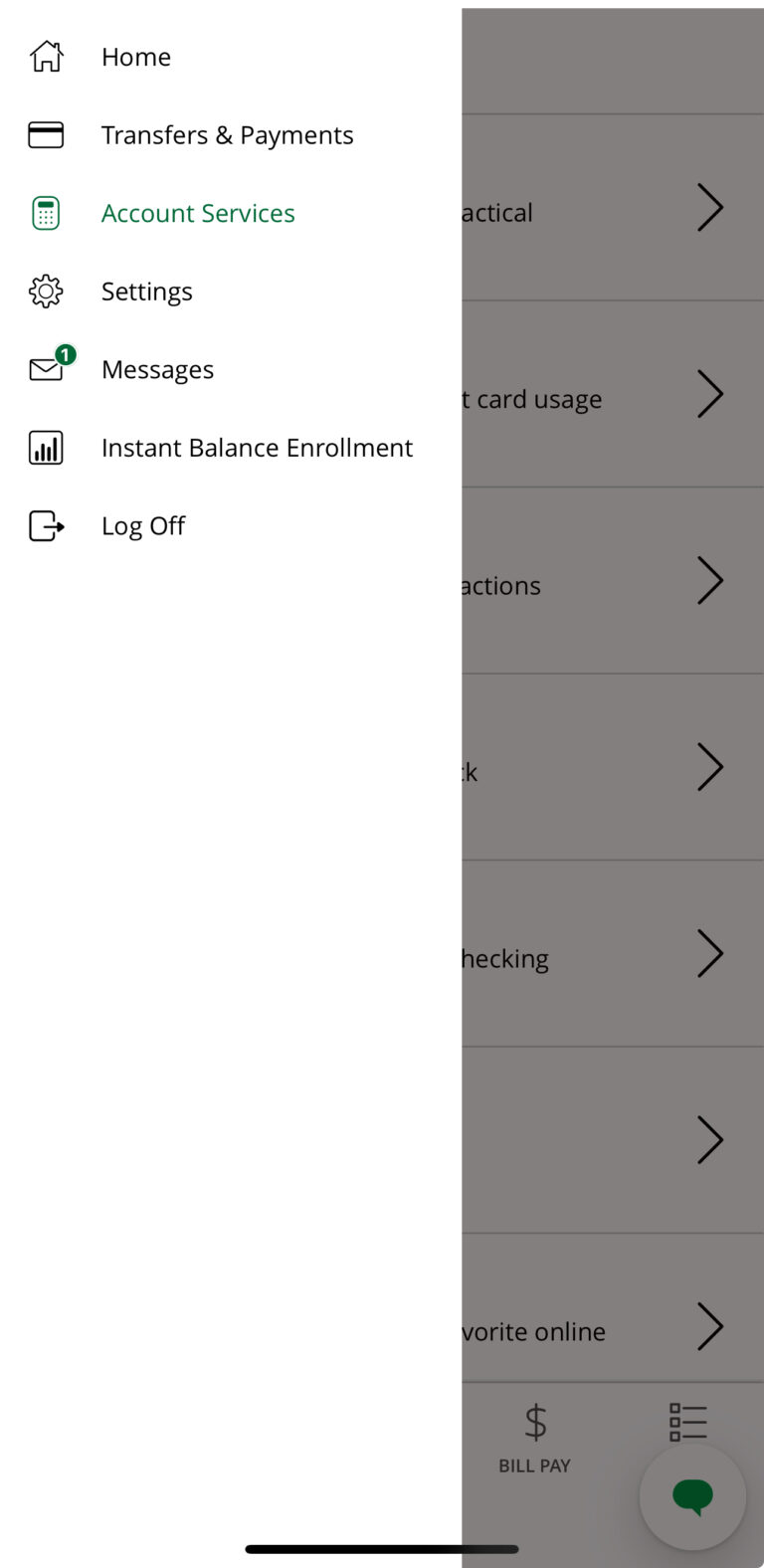
Task: Expand the "vorite online" row chevron
Action: (x=709, y=1326)
